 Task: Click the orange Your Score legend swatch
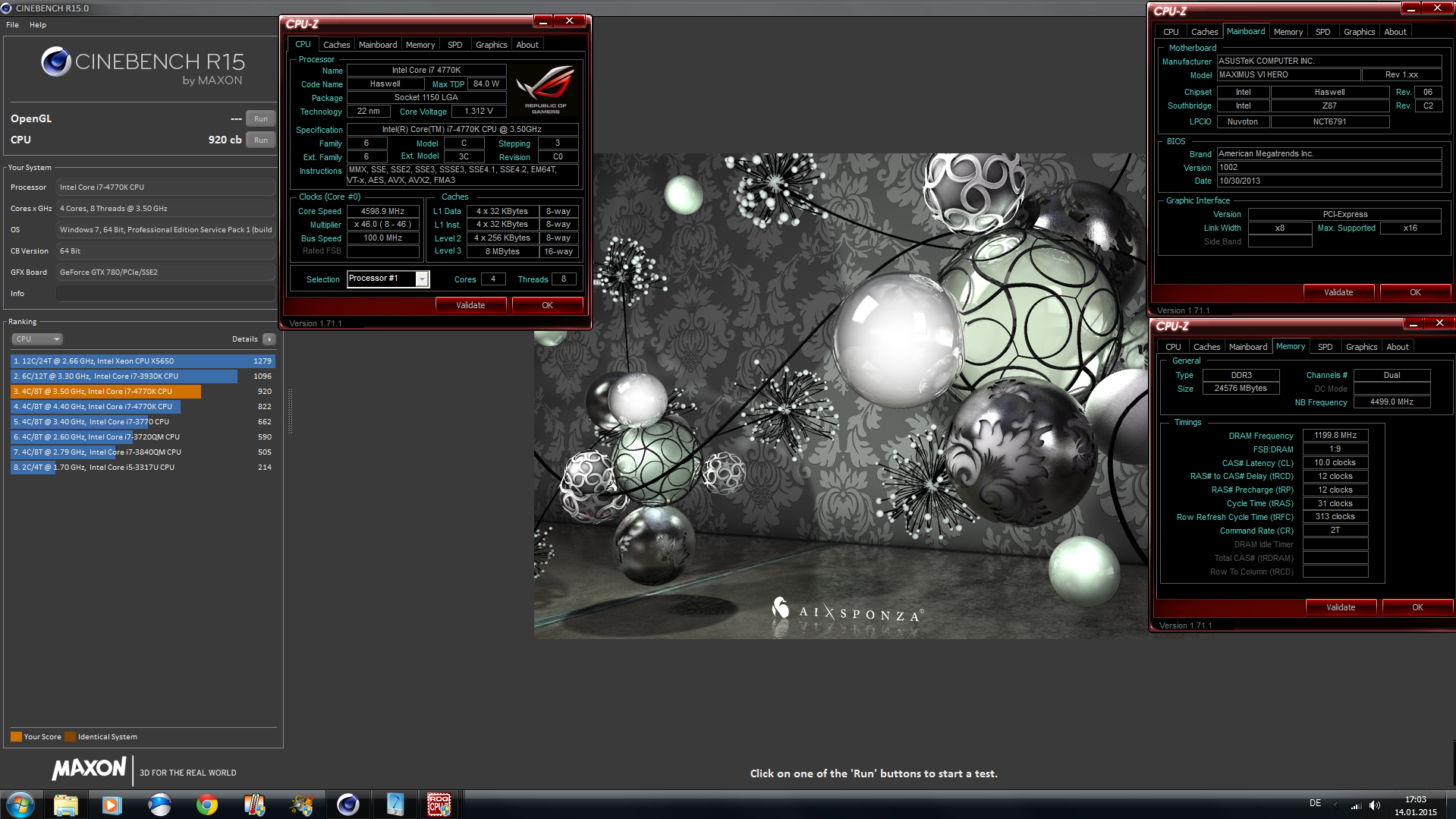[16, 736]
